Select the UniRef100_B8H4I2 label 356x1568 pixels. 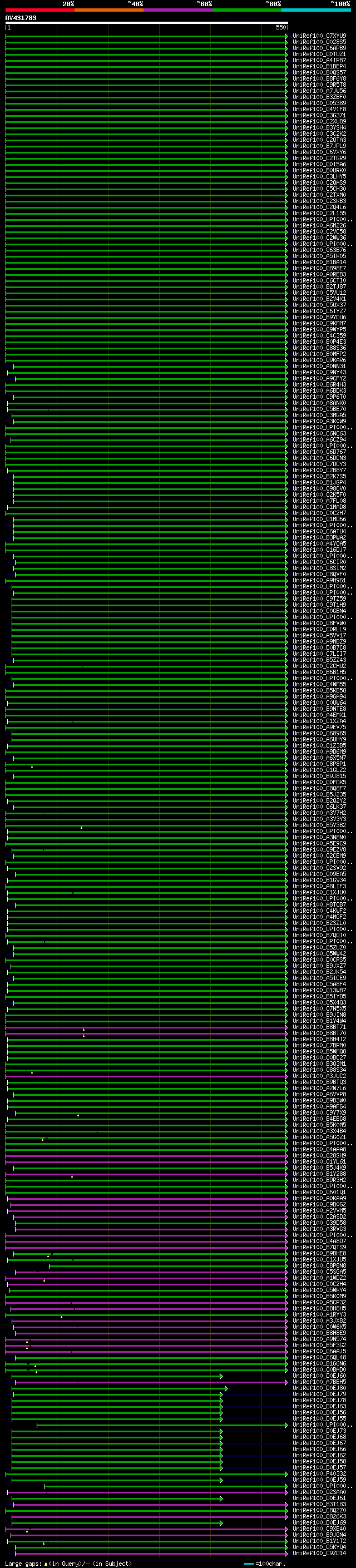click(319, 1040)
